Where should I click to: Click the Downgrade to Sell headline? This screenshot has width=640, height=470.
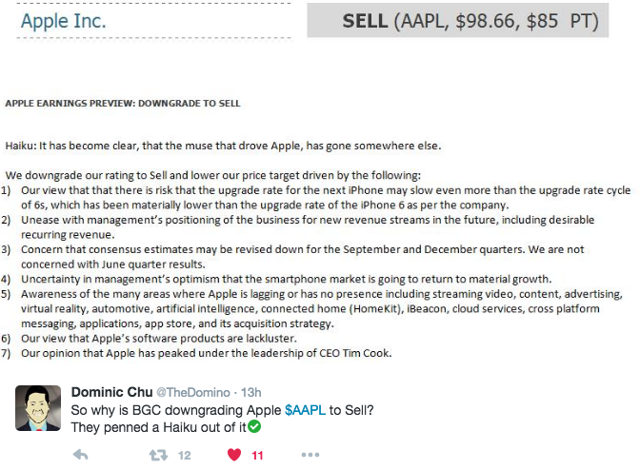click(122, 103)
